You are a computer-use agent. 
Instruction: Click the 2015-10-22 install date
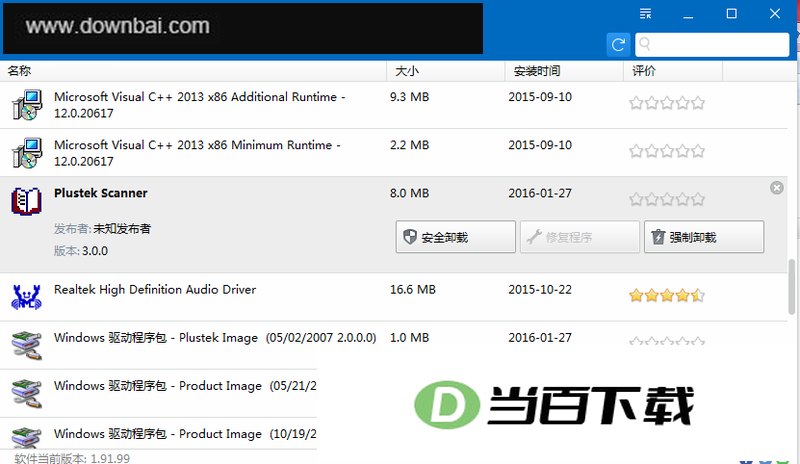[x=540, y=289]
